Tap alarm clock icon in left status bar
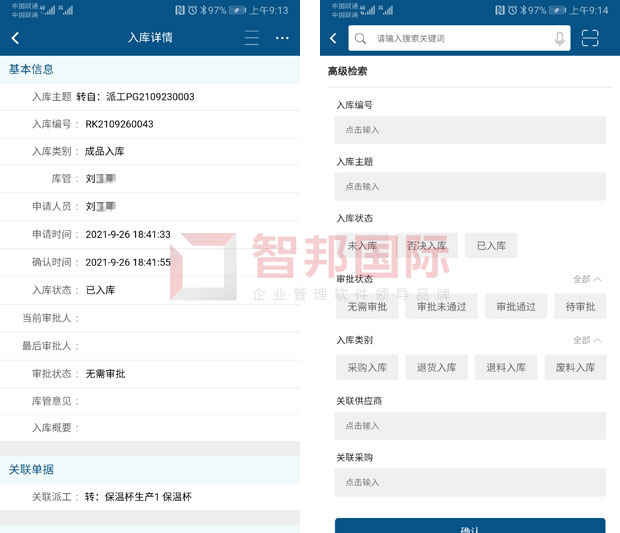The width and height of the screenshot is (620, 533). [x=193, y=10]
